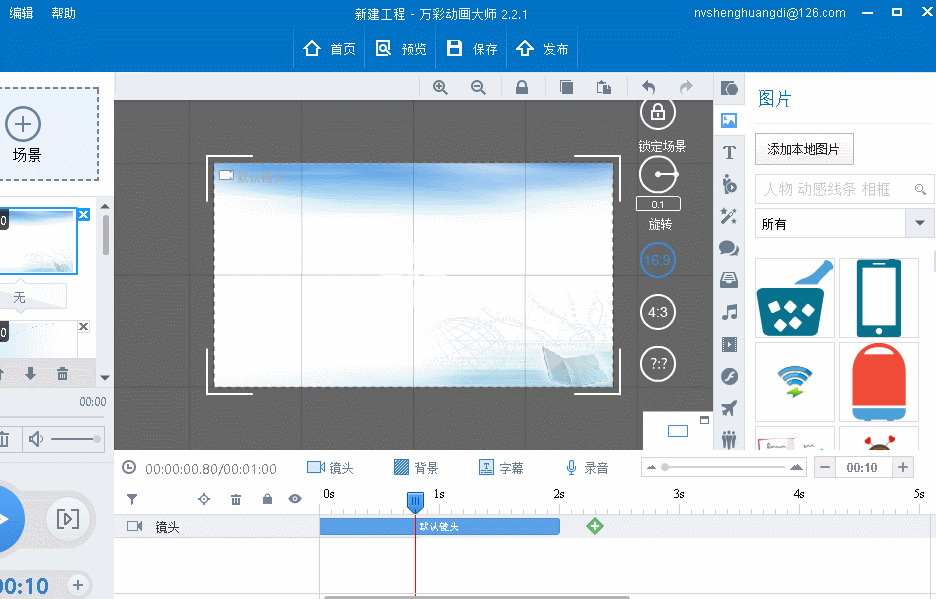Focus the picture search field
Image resolution: width=936 pixels, height=599 pixels.
836,189
